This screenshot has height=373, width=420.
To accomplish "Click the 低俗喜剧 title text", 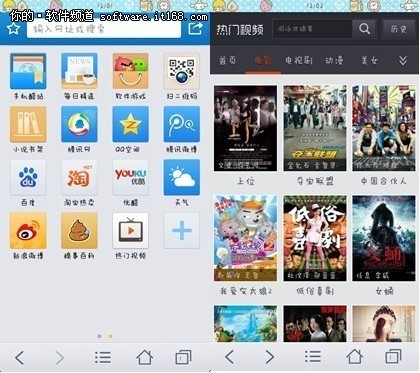I will pos(315,291).
